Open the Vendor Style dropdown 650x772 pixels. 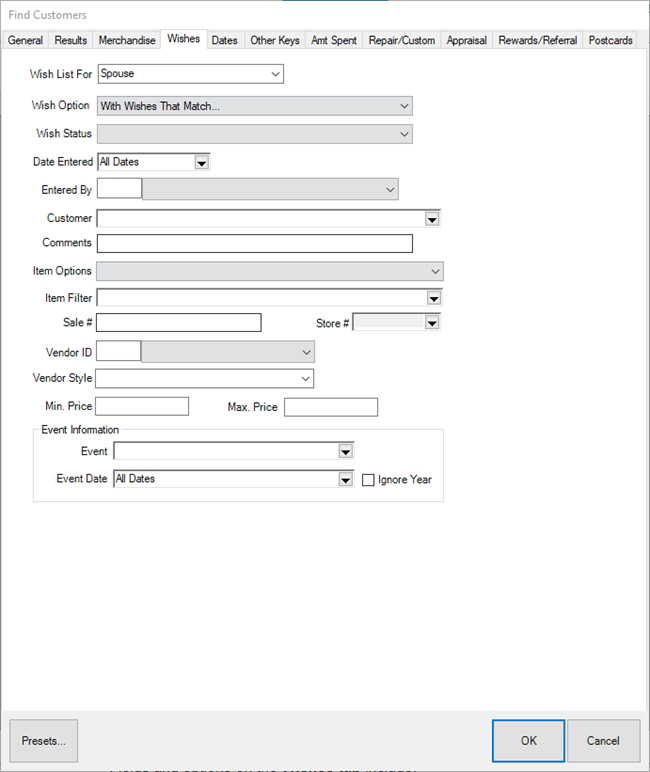point(305,379)
